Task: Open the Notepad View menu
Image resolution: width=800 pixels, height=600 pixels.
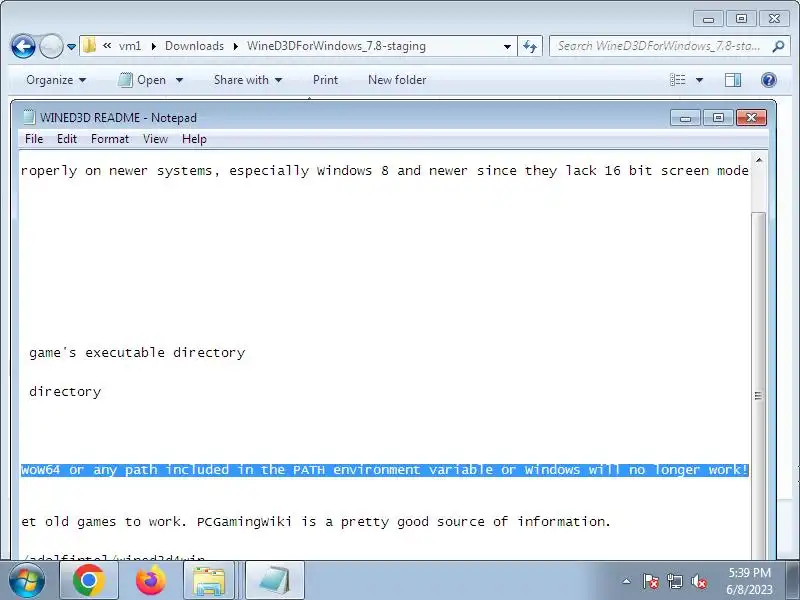Action: [155, 139]
